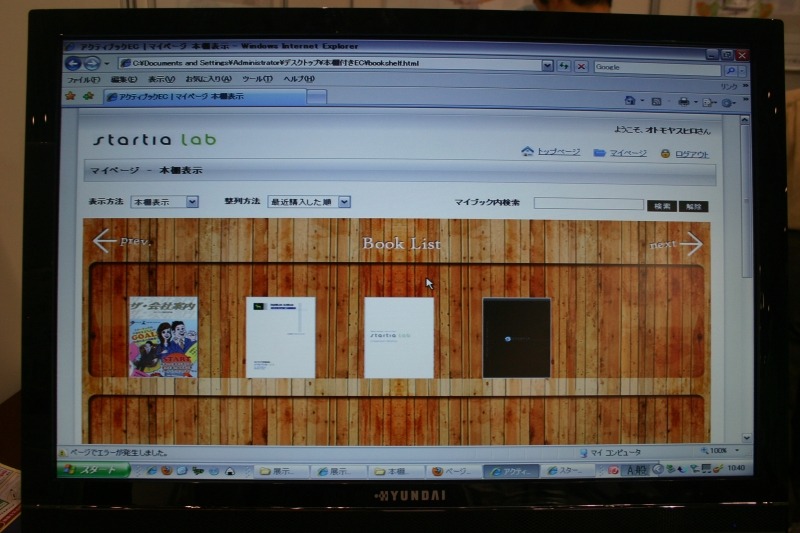Open the search provider dropdown arrow

(743, 71)
